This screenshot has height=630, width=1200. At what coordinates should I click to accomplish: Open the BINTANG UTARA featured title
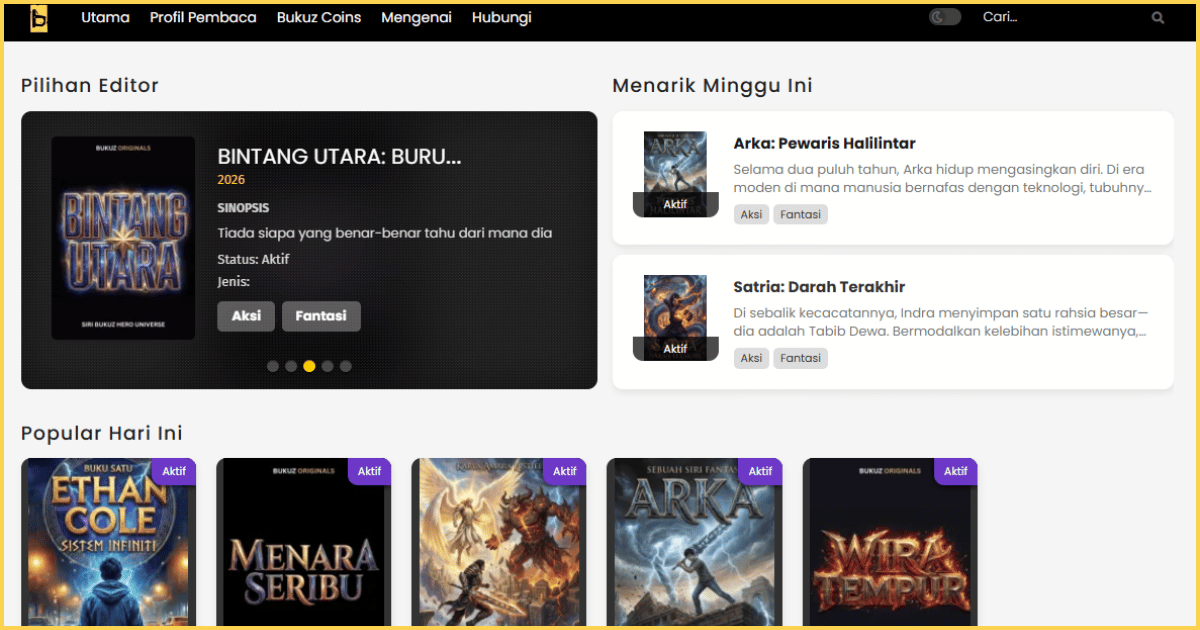(x=339, y=156)
